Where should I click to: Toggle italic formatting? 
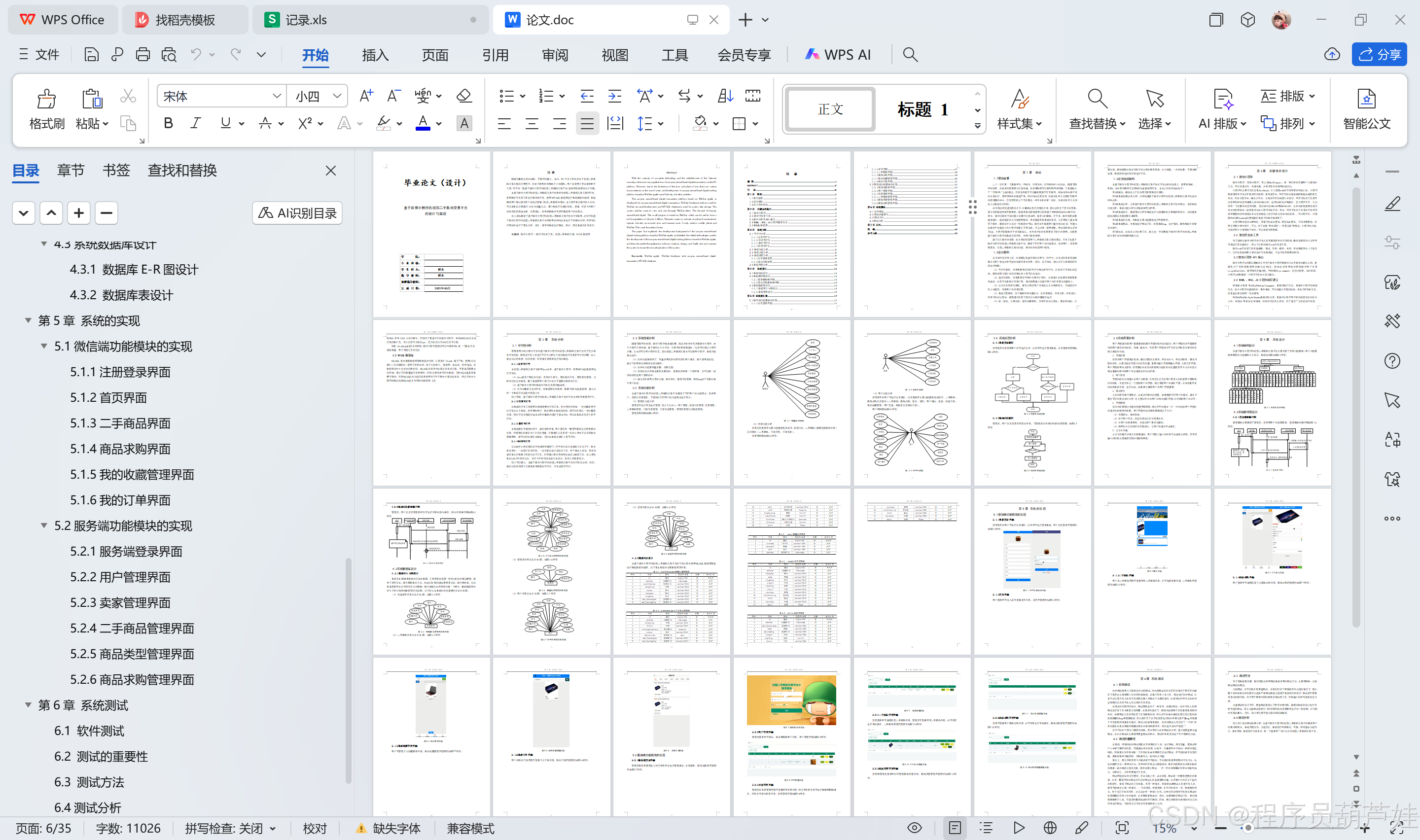point(196,123)
